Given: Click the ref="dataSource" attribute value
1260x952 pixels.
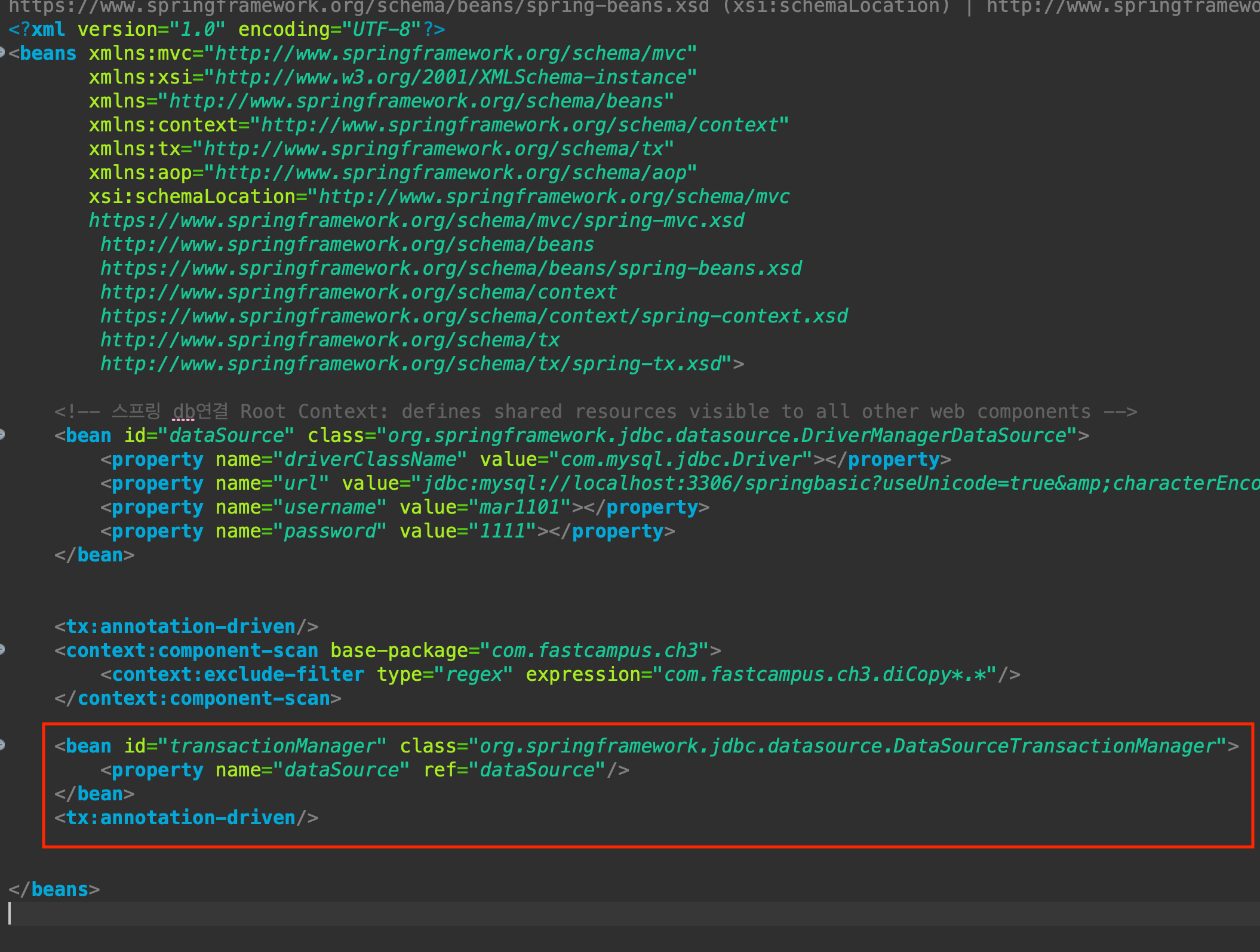Looking at the screenshot, I should coord(537,770).
